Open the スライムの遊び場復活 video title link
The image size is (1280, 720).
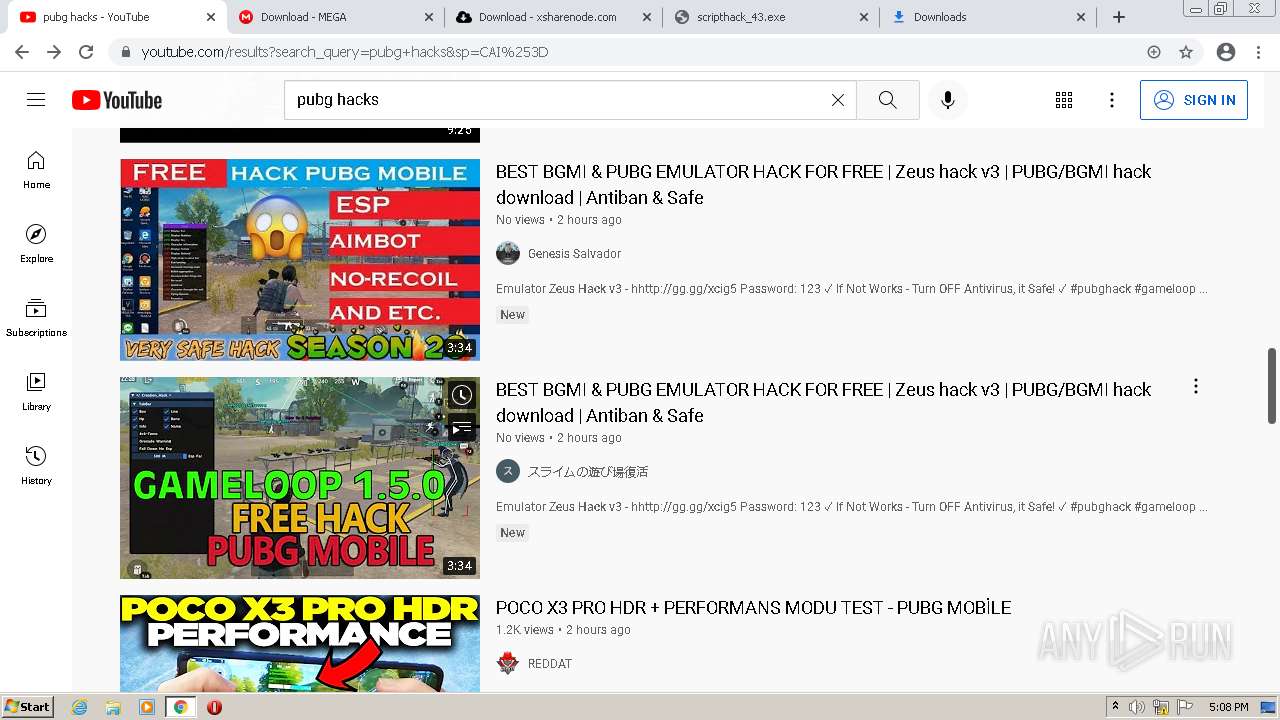coord(823,402)
